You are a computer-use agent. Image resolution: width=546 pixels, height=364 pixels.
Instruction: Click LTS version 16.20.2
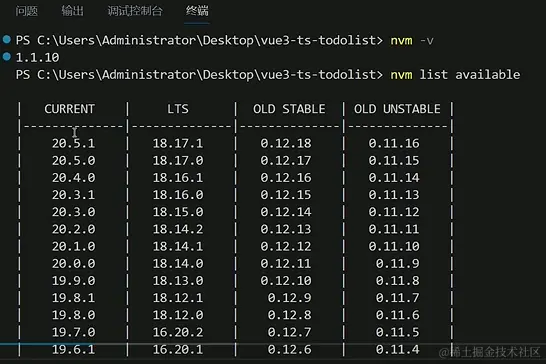[x=178, y=332]
